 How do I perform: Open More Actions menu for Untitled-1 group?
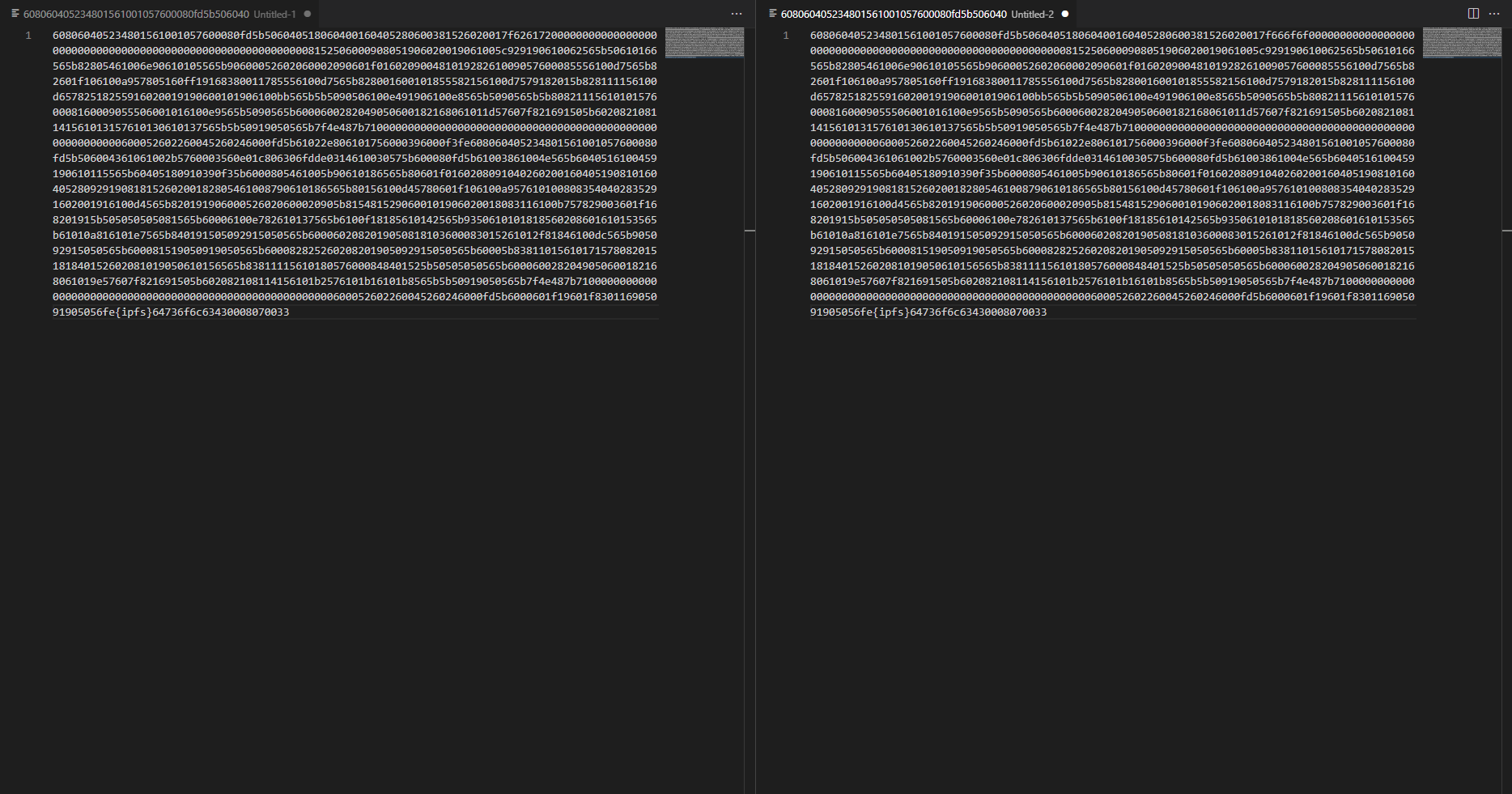click(737, 14)
